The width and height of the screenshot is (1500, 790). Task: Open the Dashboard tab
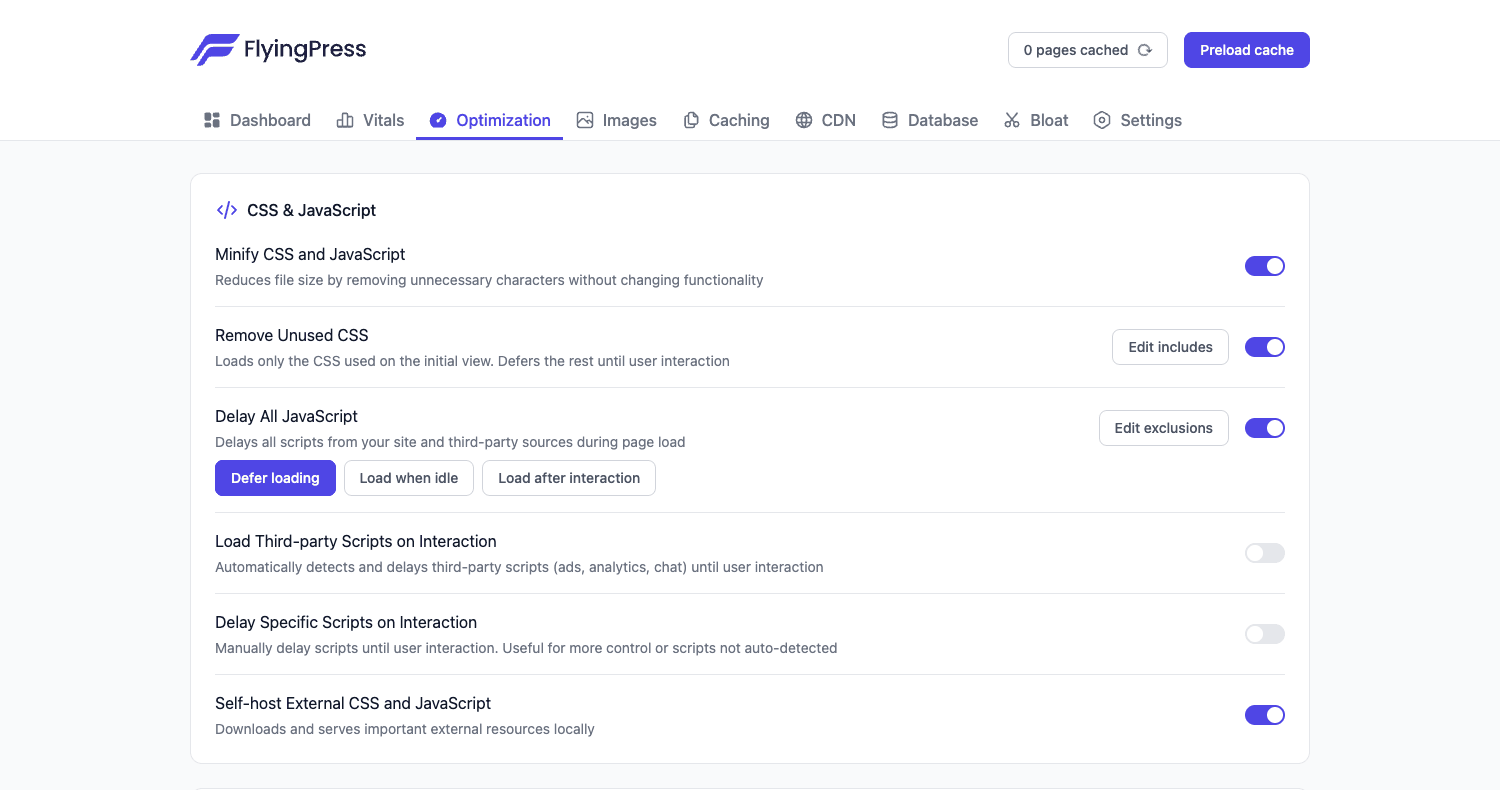[x=257, y=120]
